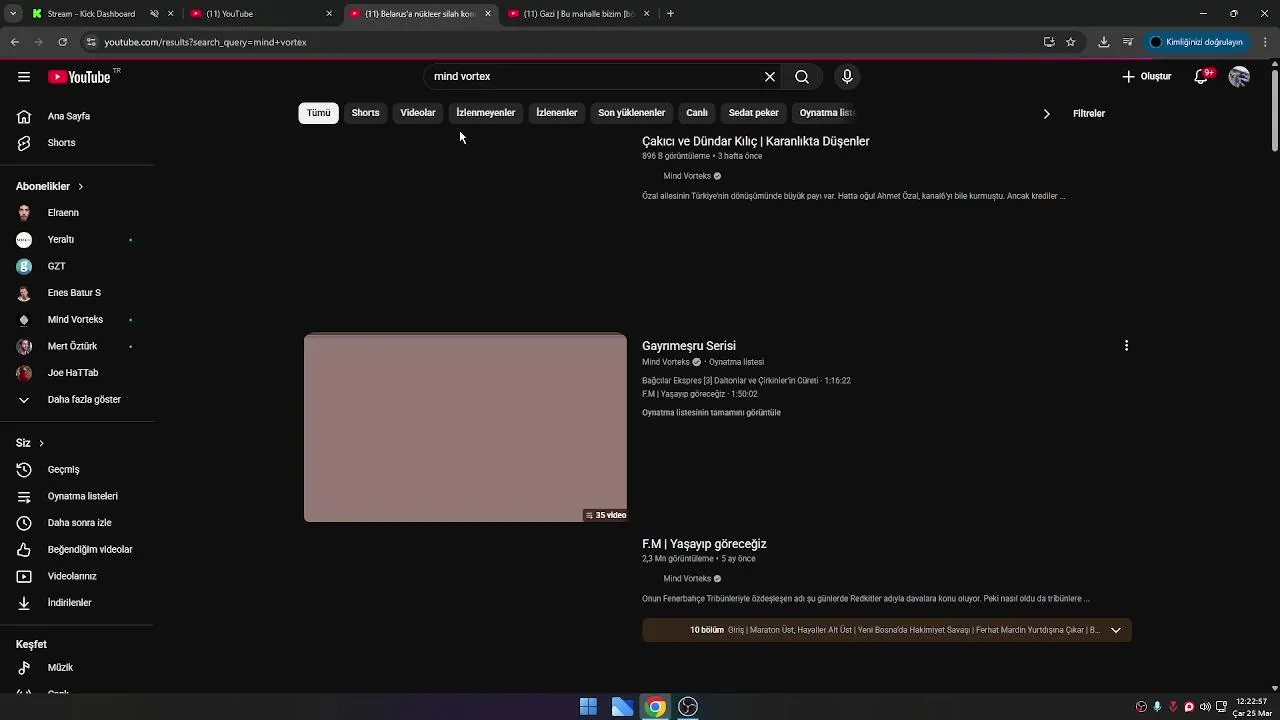Viewport: 1280px width, 720px height.
Task: Open a new Chrome tab
Action: tap(670, 14)
